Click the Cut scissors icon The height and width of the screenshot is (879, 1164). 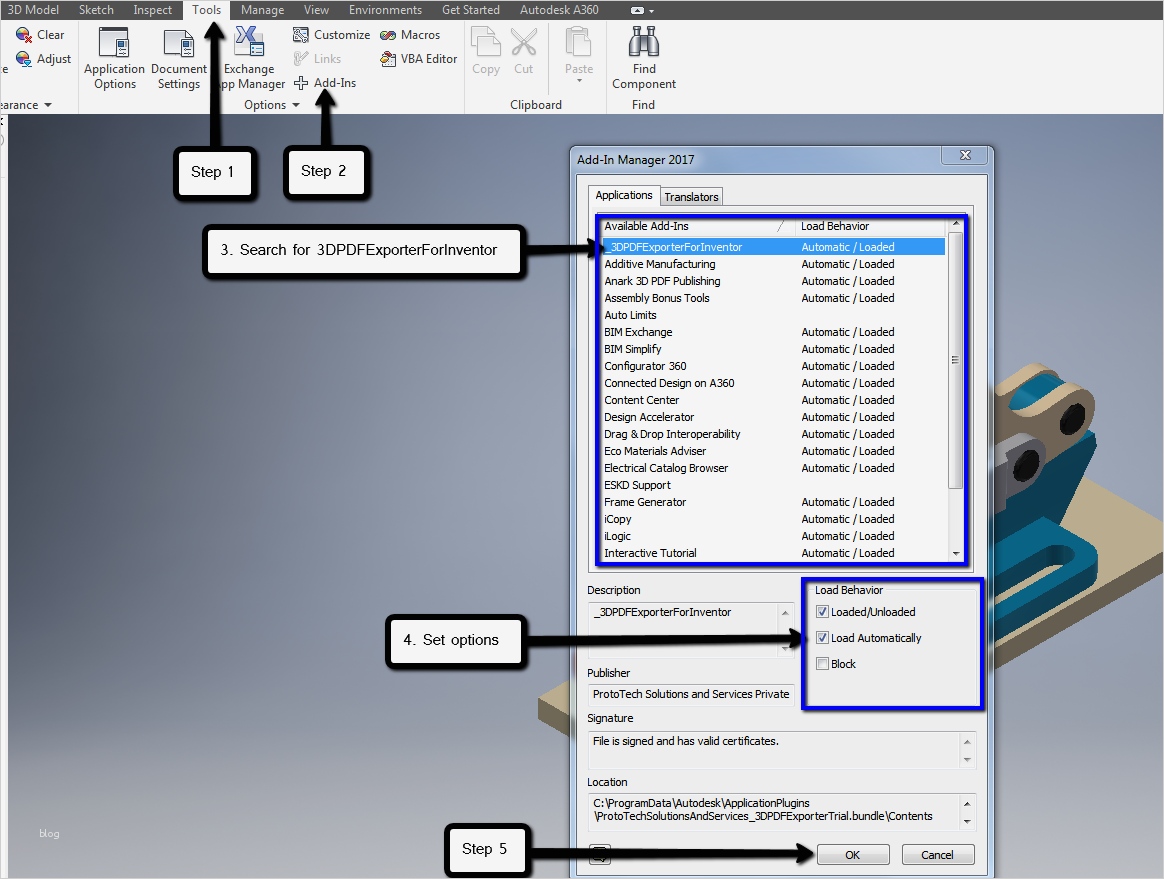(524, 42)
